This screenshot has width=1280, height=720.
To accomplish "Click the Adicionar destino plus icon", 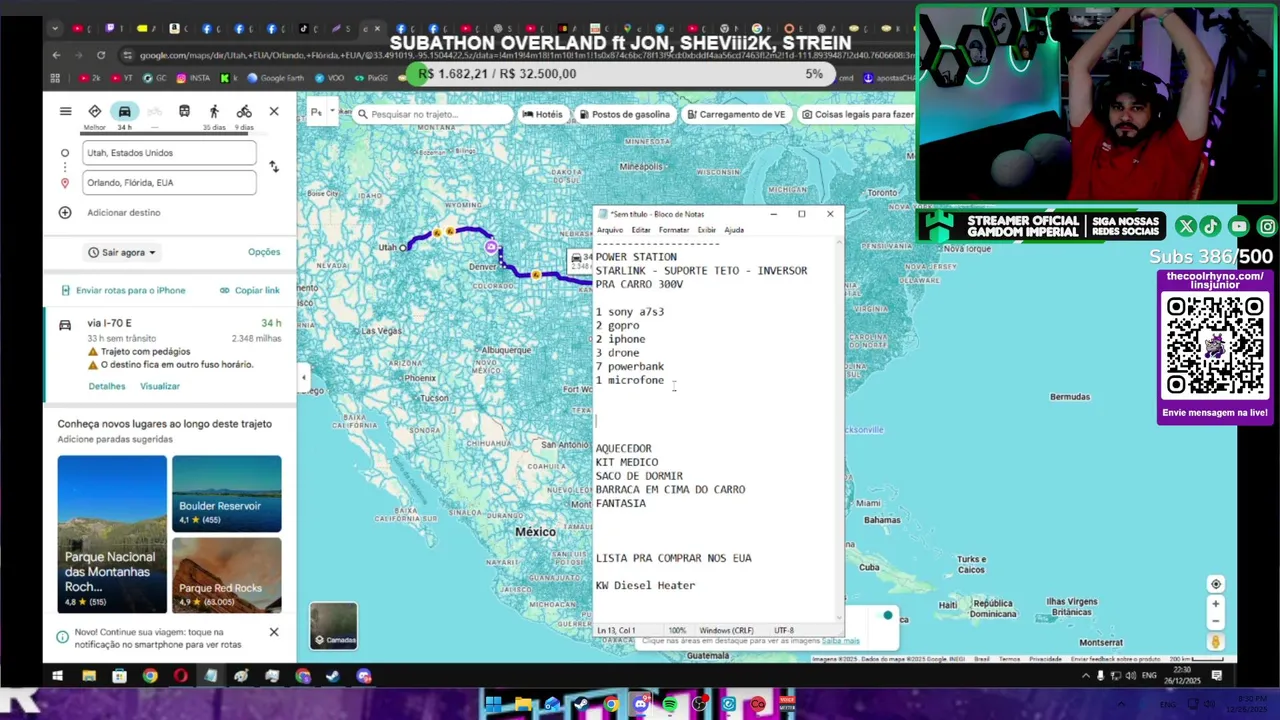I will [65, 213].
